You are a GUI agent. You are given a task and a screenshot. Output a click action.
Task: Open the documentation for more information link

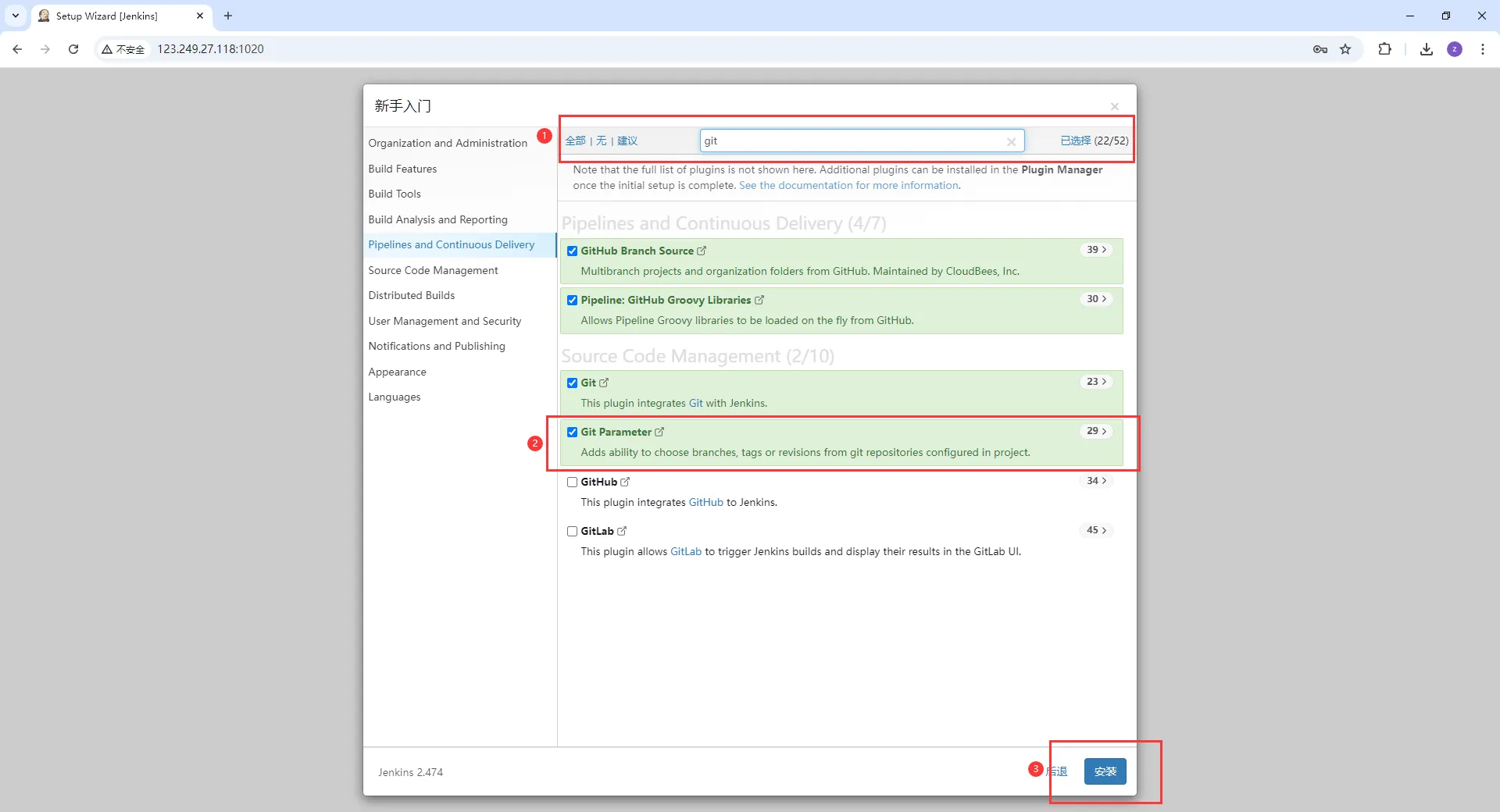(x=848, y=186)
